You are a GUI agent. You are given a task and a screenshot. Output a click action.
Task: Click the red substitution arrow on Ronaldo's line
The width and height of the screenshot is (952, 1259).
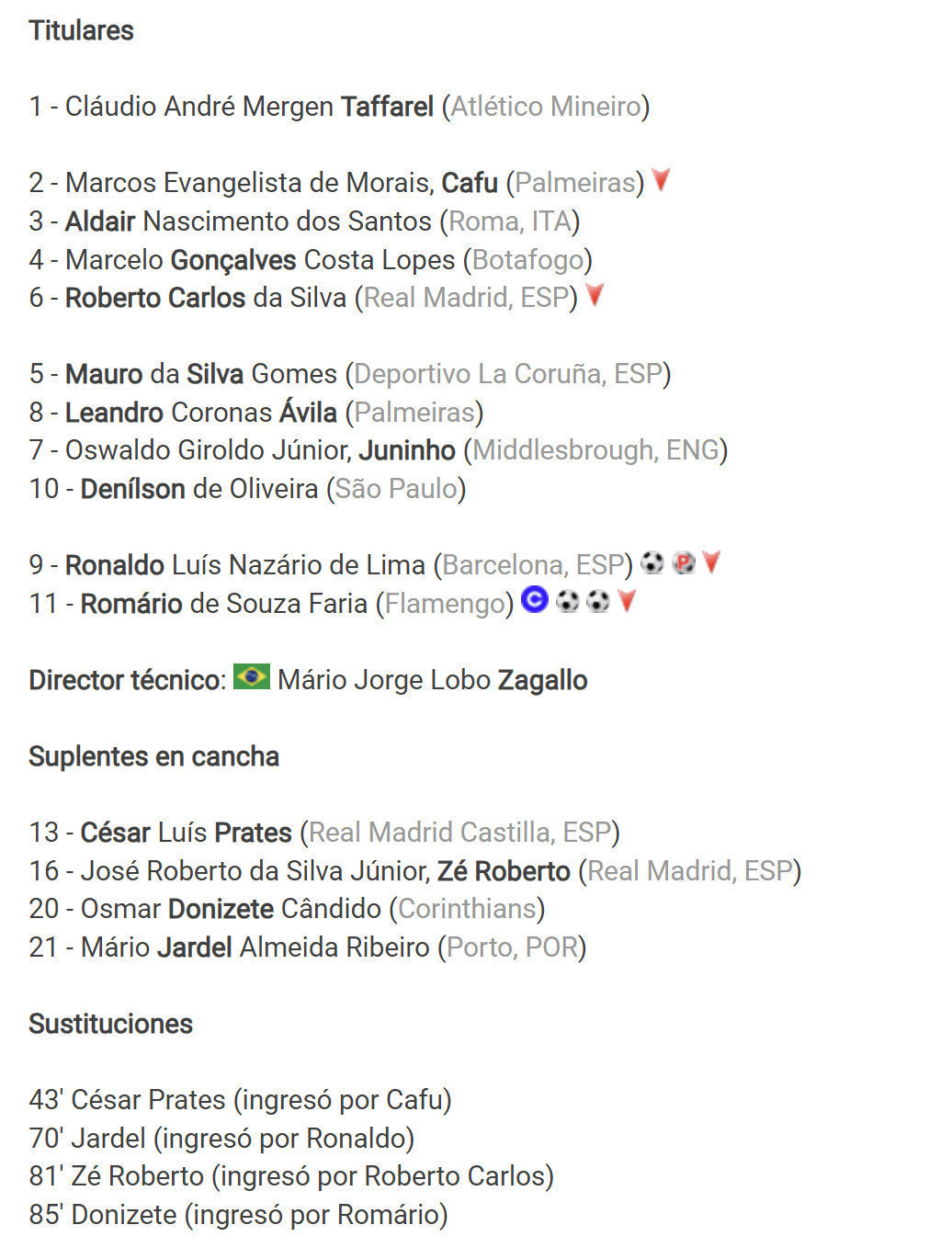coord(711,562)
